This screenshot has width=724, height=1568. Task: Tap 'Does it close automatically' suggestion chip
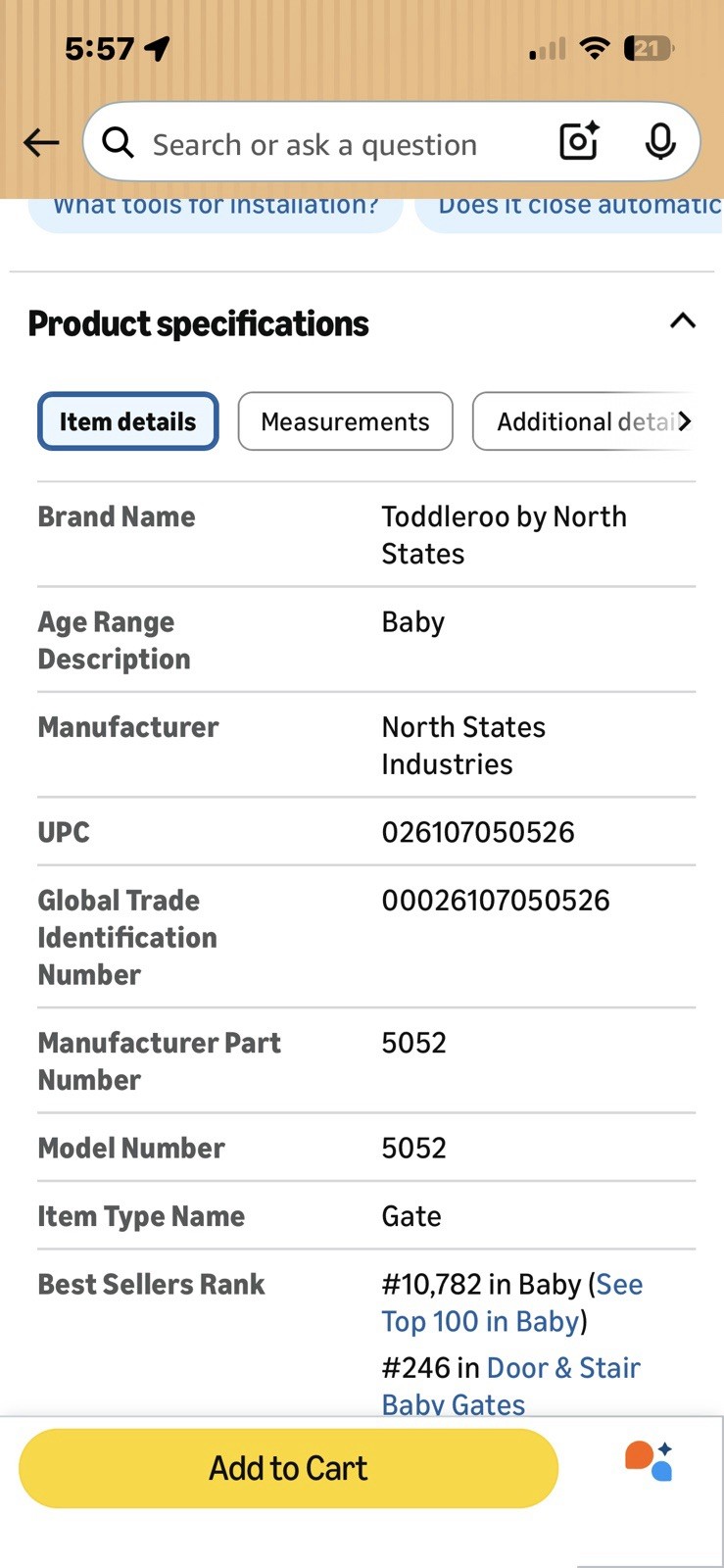pos(570,210)
